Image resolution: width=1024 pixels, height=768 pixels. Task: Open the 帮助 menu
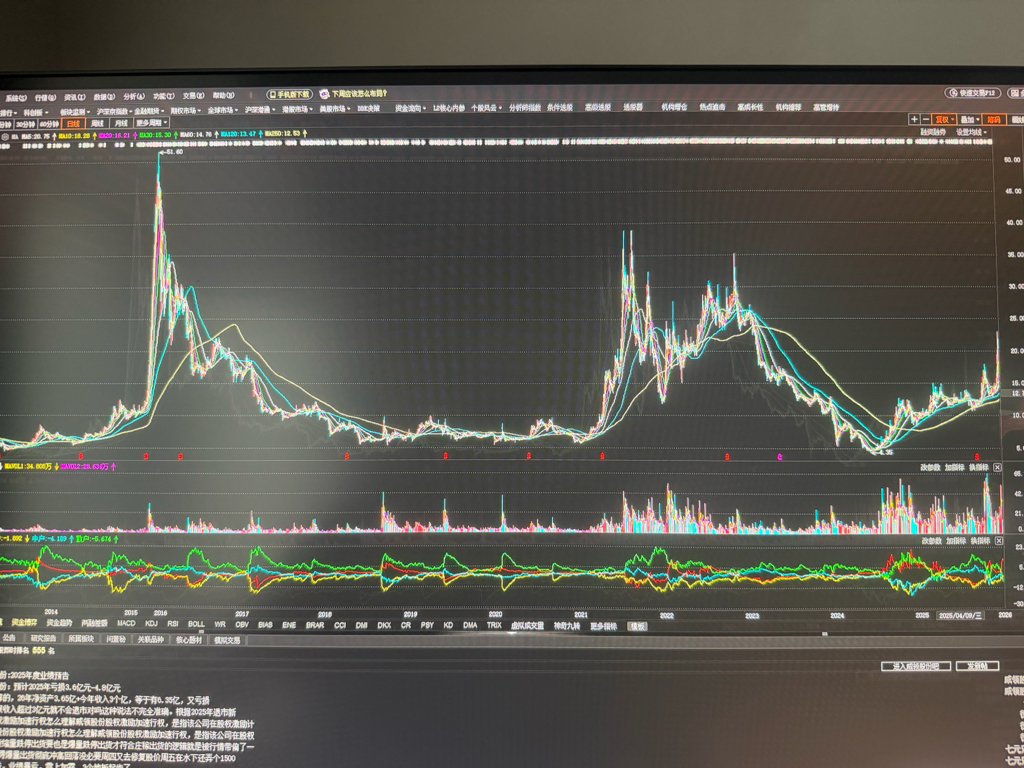click(x=223, y=95)
